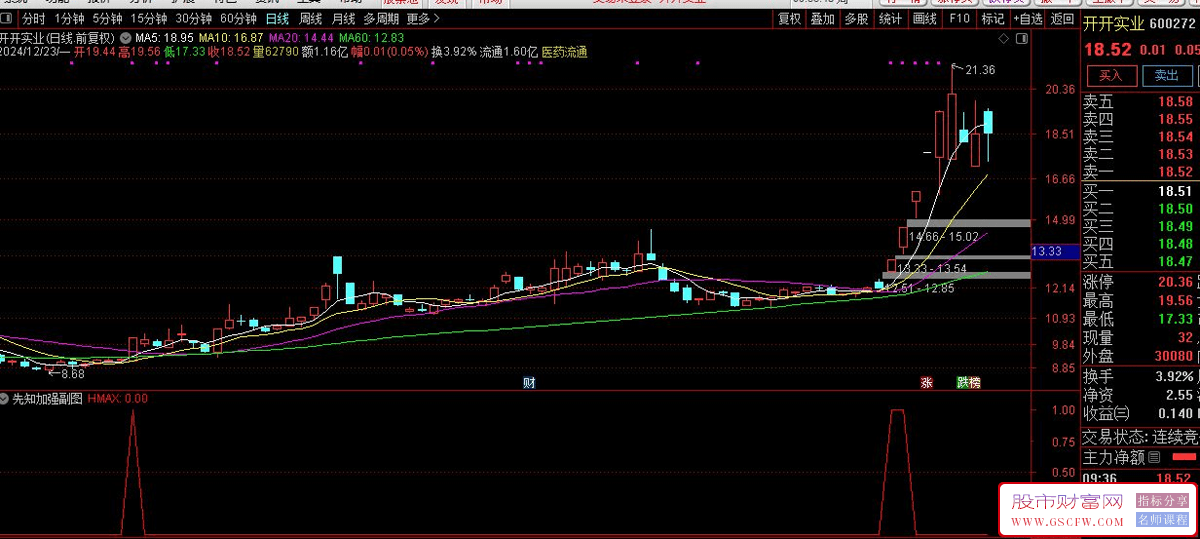This screenshot has height=539, width=1200.
Task: Click the 返回 back button
Action: (x=1063, y=19)
